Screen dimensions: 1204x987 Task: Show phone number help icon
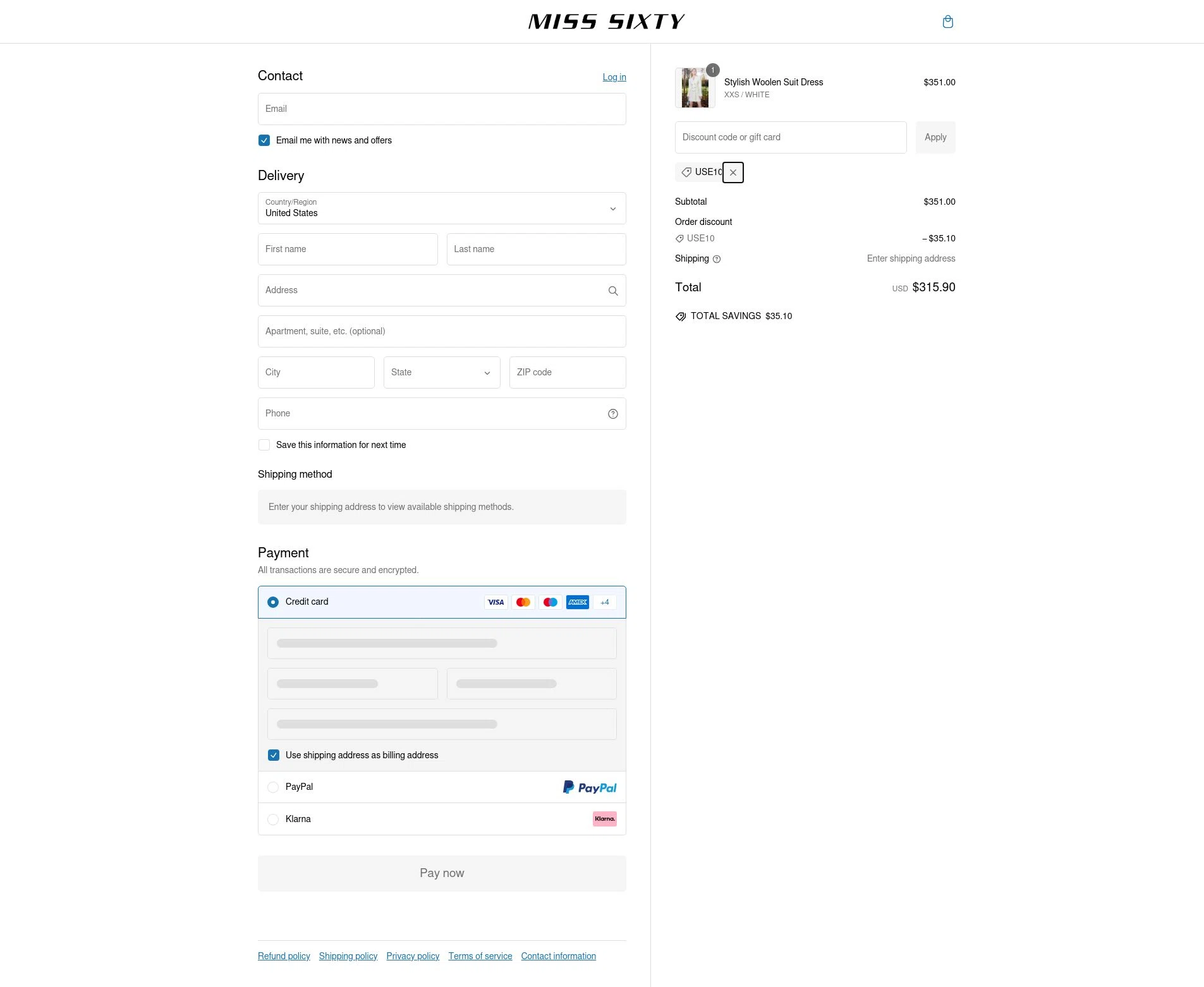click(613, 414)
